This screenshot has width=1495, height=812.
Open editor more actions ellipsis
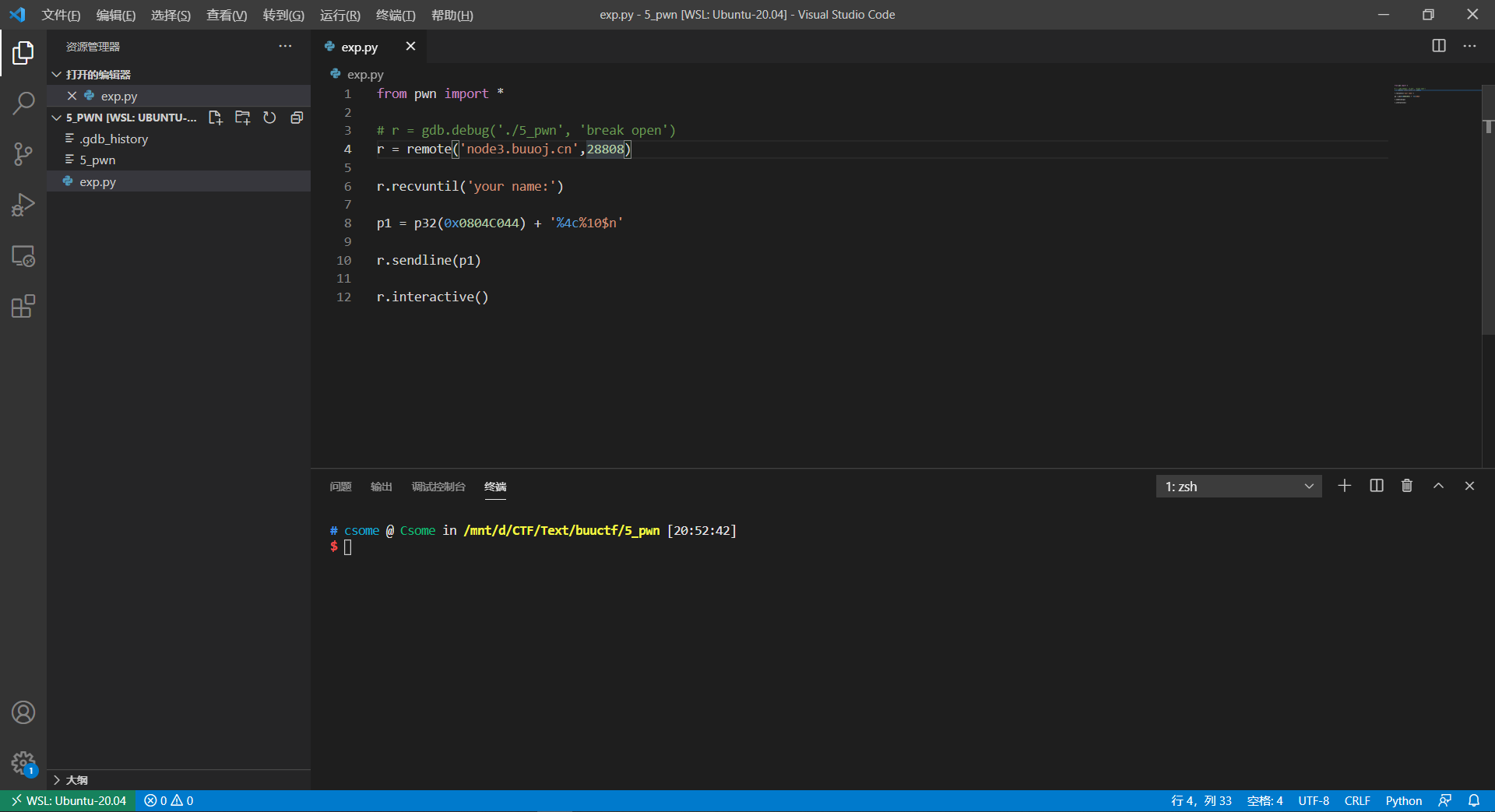(1469, 46)
